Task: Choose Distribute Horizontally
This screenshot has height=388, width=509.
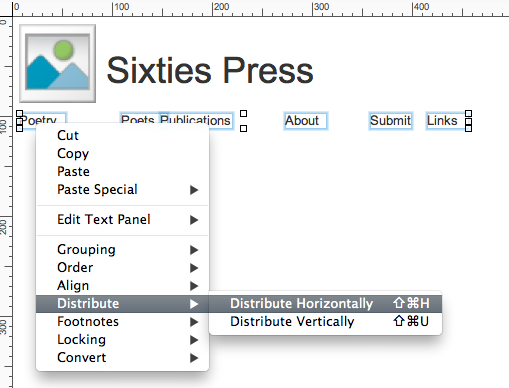Action: tap(325, 304)
